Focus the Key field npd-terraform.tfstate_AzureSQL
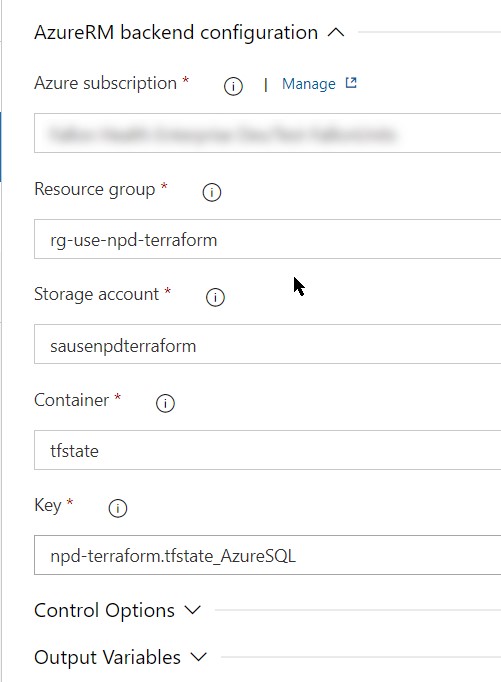501x682 pixels. tap(267, 555)
